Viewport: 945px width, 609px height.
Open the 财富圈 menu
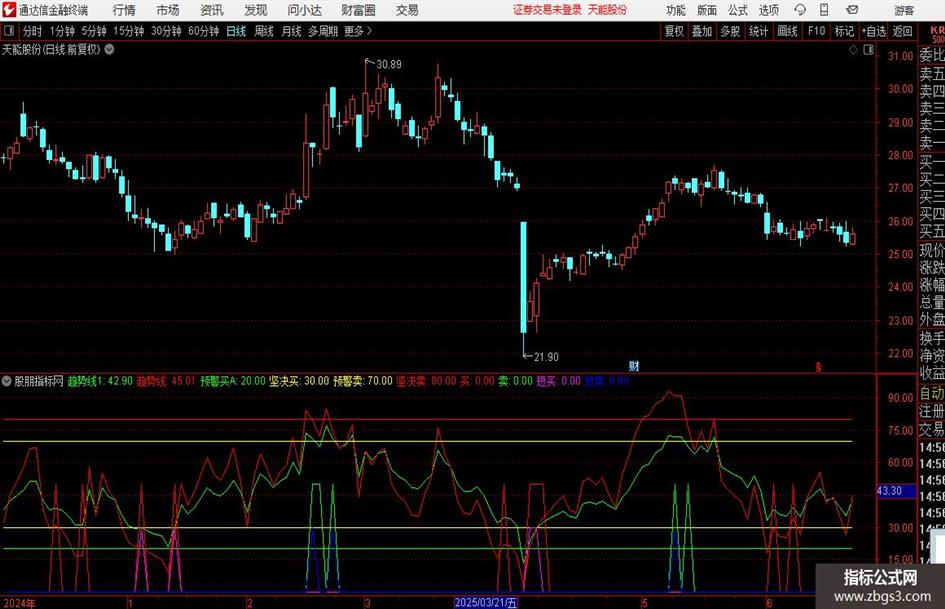pyautogui.click(x=358, y=10)
